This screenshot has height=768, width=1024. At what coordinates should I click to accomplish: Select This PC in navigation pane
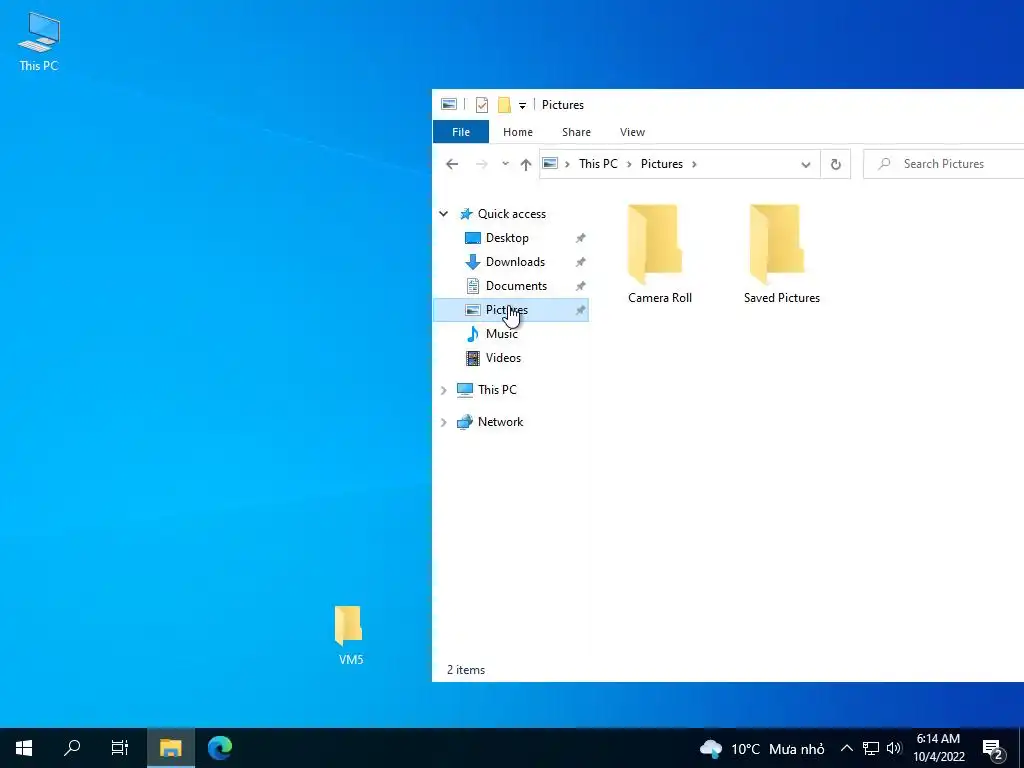coord(496,390)
